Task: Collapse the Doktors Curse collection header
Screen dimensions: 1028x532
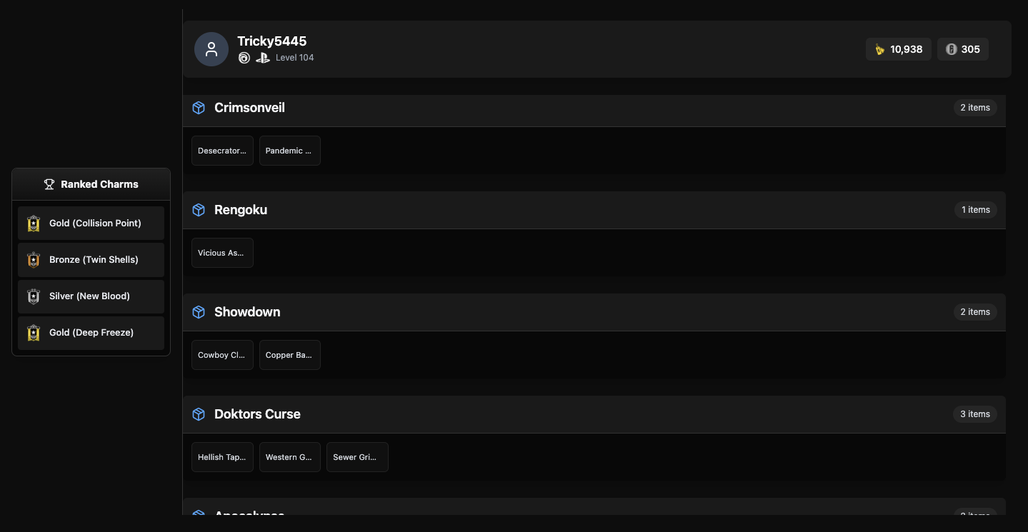Action: point(594,415)
